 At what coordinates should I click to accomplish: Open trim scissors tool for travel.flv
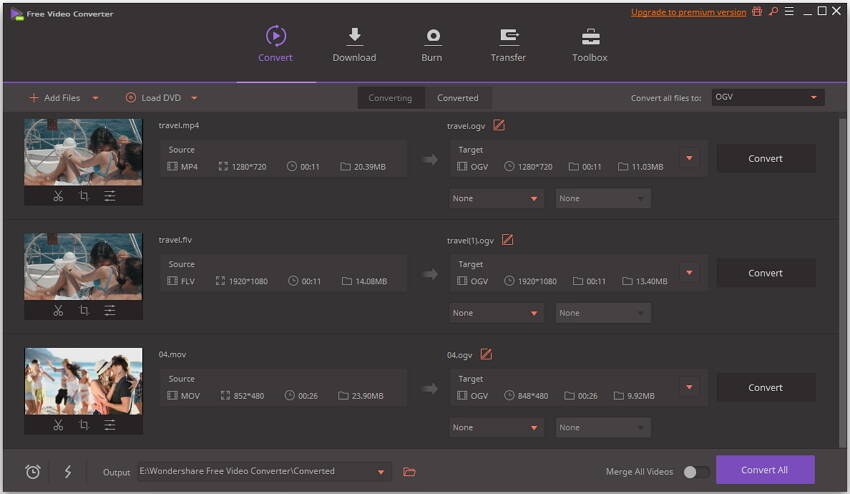coord(58,311)
